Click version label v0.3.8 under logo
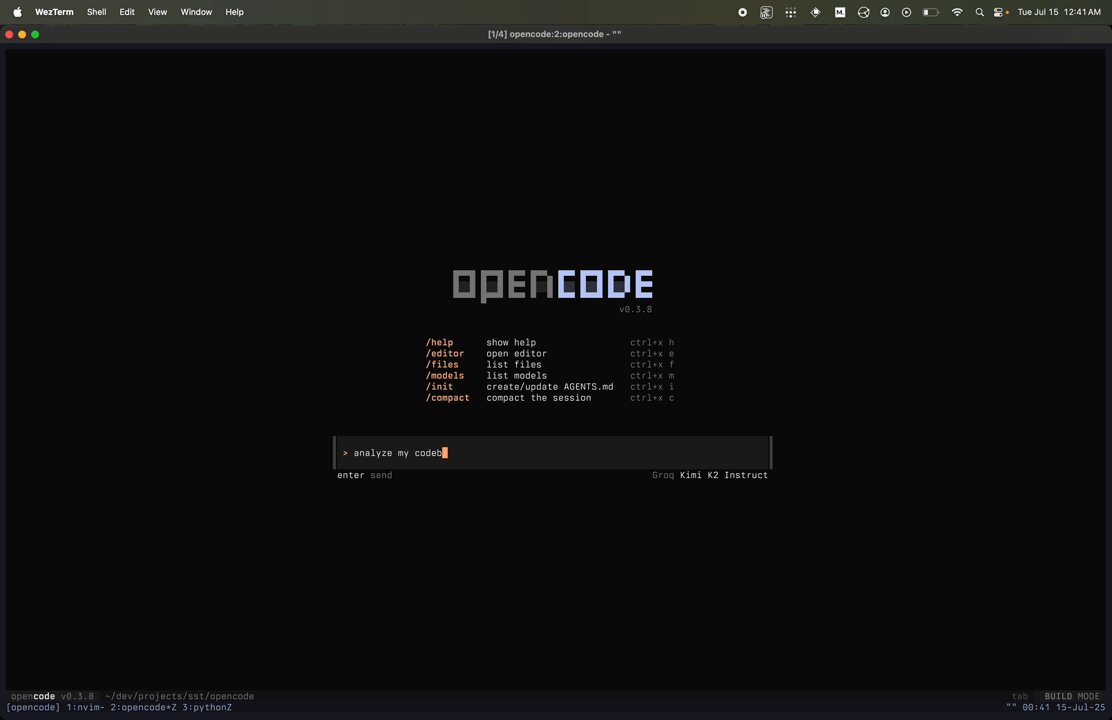This screenshot has width=1112, height=720. click(635, 309)
